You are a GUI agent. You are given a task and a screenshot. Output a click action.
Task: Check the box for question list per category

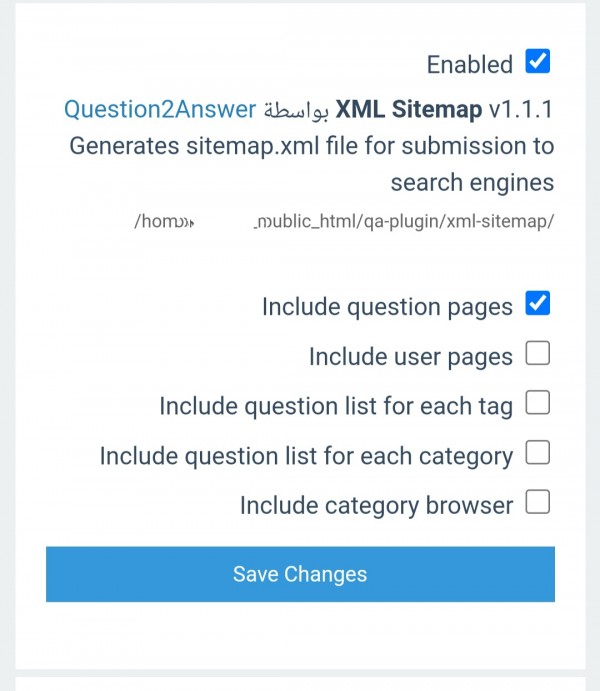pyautogui.click(x=538, y=453)
